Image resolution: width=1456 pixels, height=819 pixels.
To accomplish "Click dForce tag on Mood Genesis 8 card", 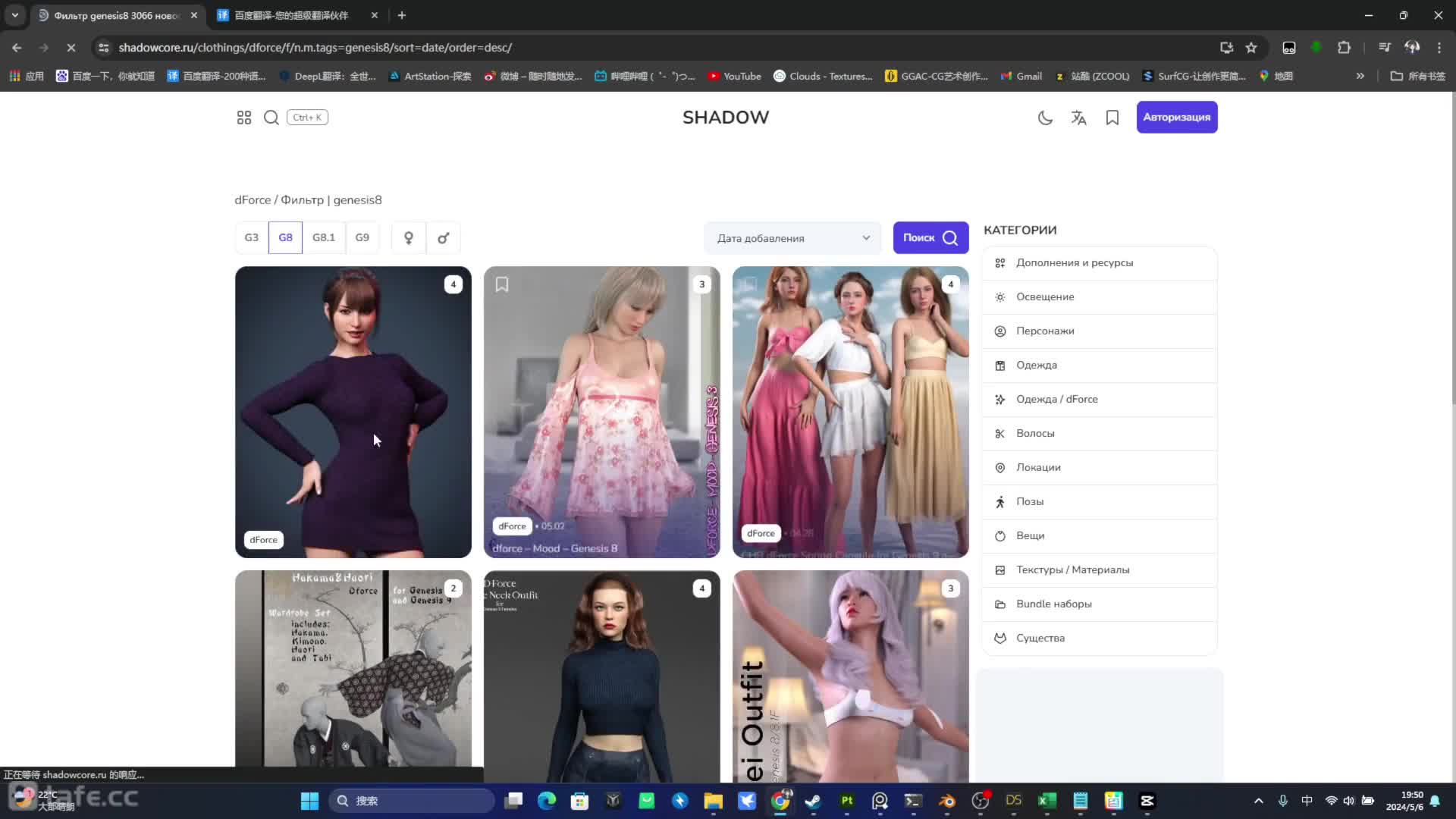I will [512, 526].
